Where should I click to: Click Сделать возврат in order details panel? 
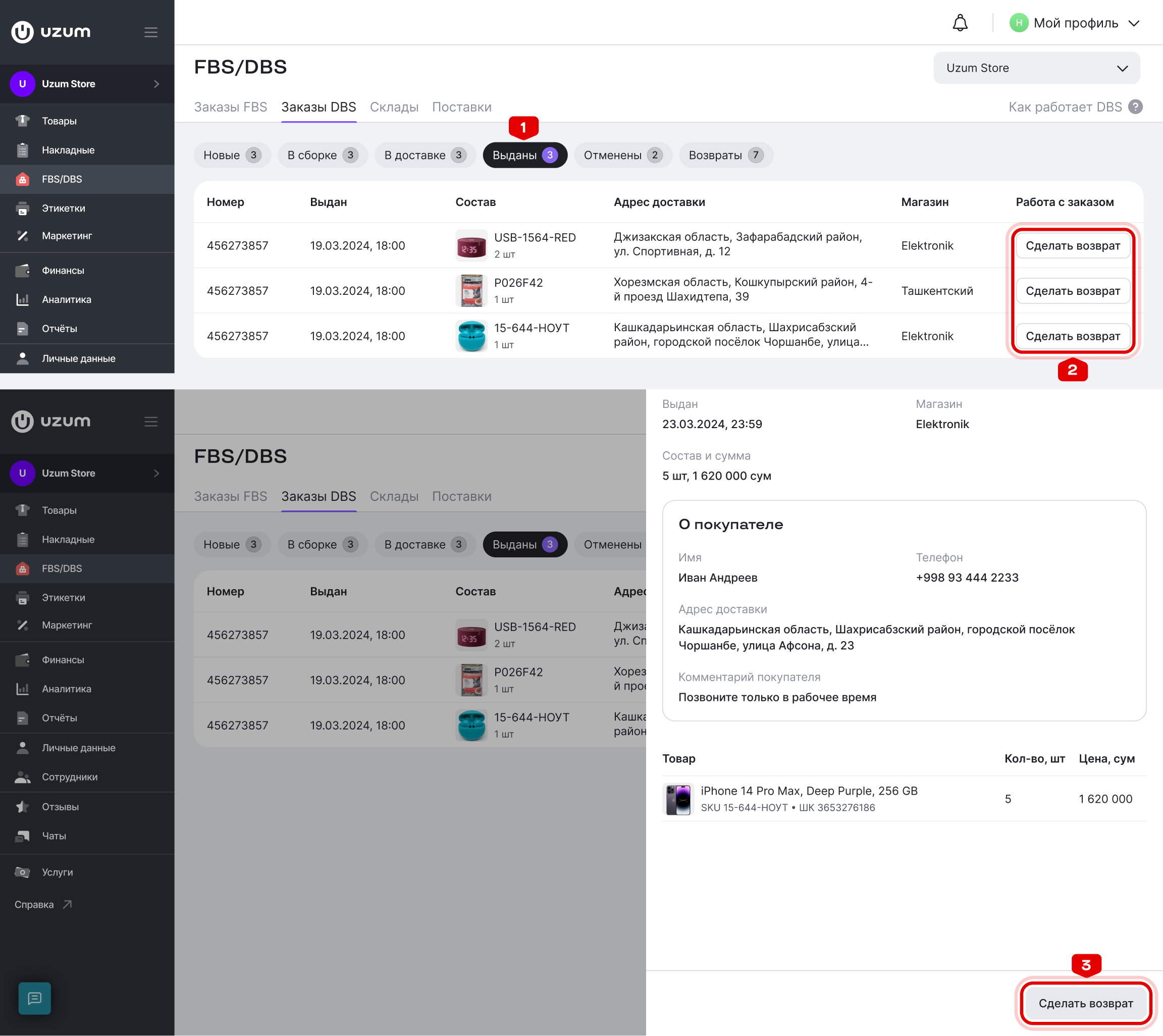(x=1085, y=1003)
